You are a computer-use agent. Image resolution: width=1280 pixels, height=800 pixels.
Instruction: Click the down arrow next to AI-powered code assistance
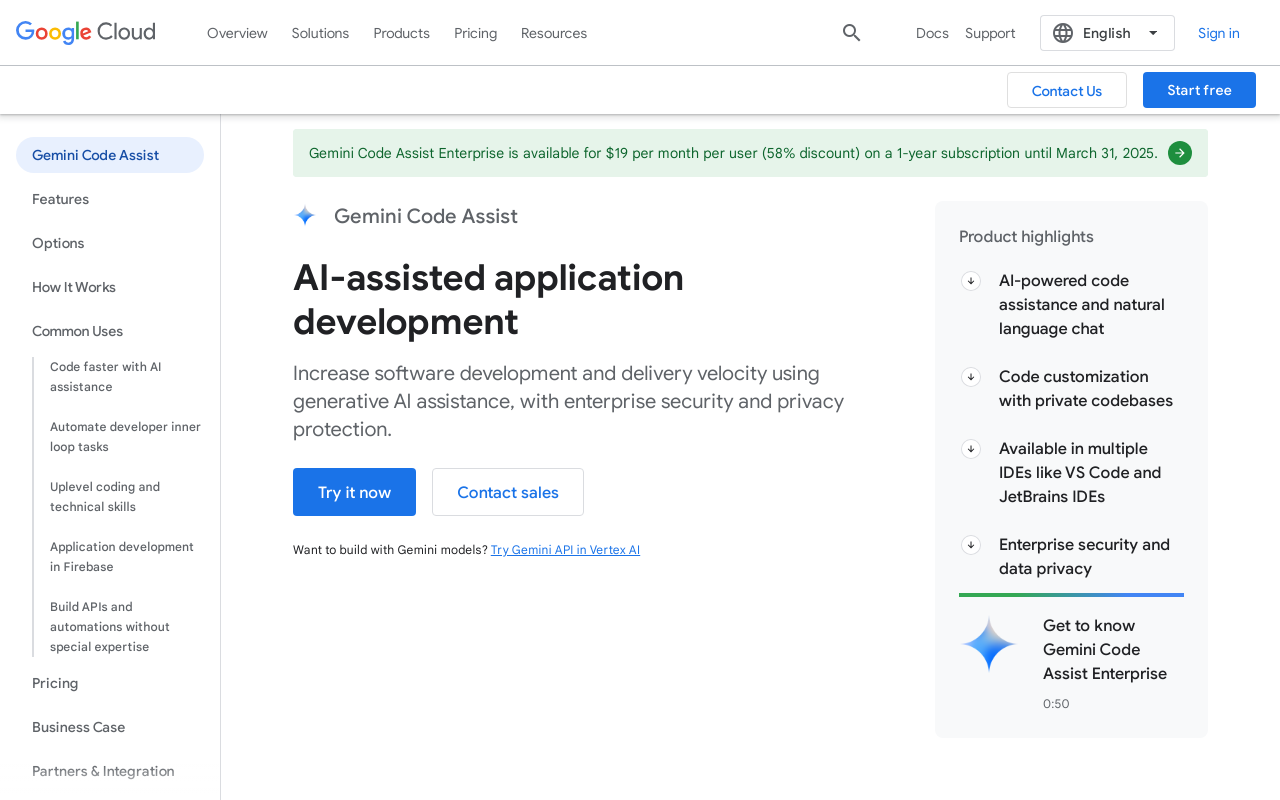(971, 281)
